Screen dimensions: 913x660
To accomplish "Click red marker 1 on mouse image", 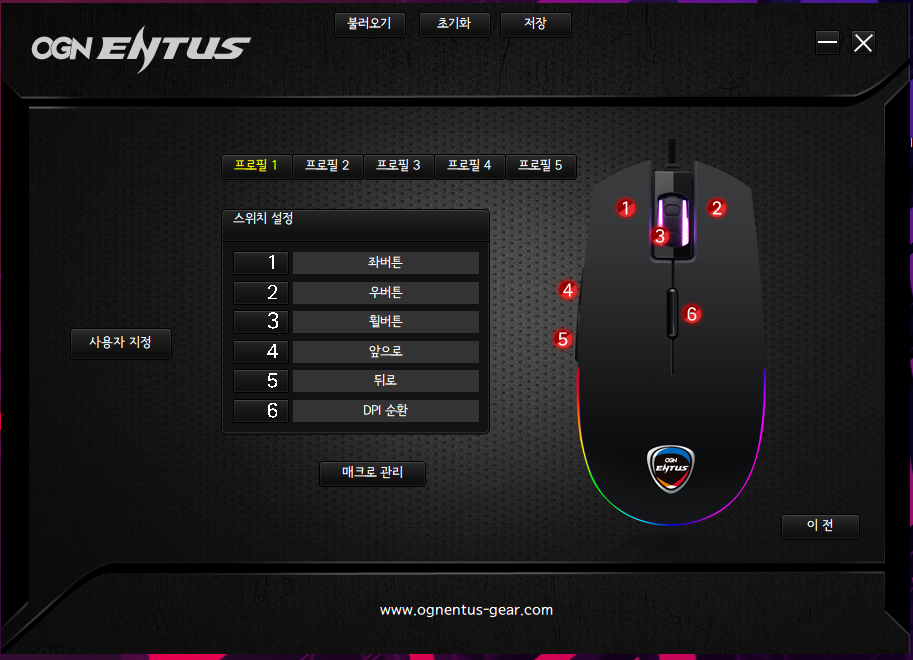I will click(626, 208).
